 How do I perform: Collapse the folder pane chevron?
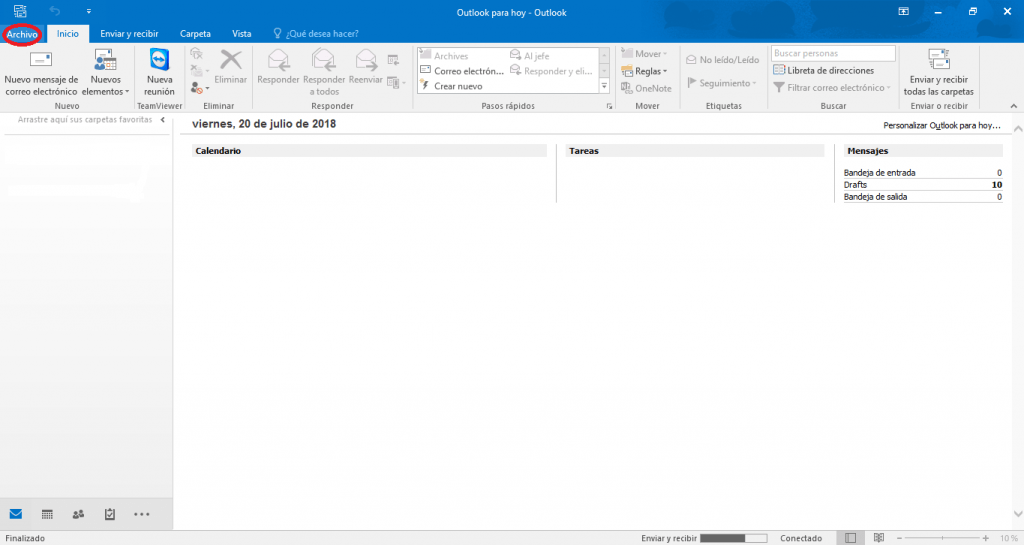(x=163, y=119)
